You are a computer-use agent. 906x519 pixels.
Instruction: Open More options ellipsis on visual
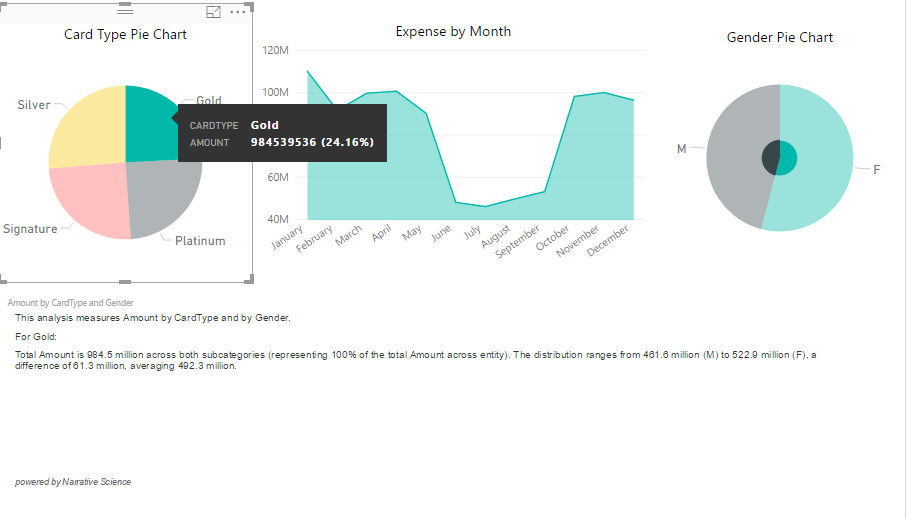coord(237,12)
